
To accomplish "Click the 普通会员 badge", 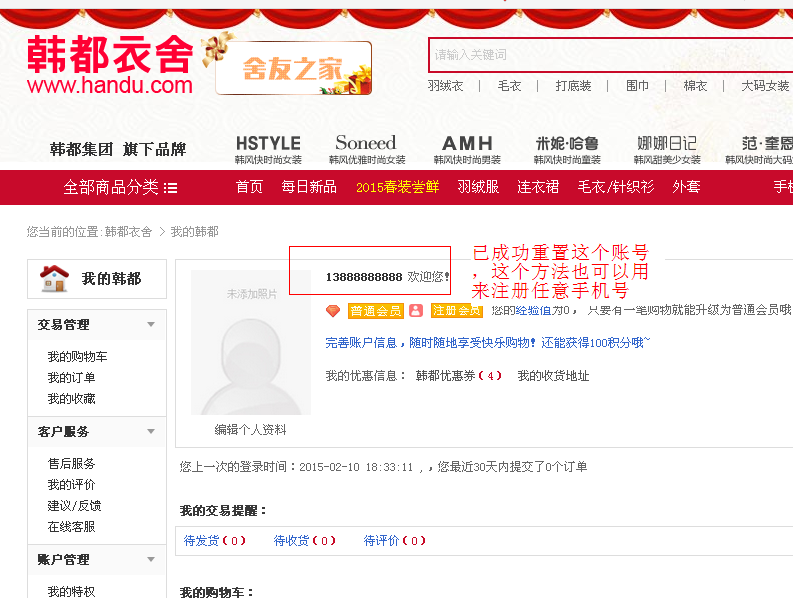I will [x=375, y=311].
